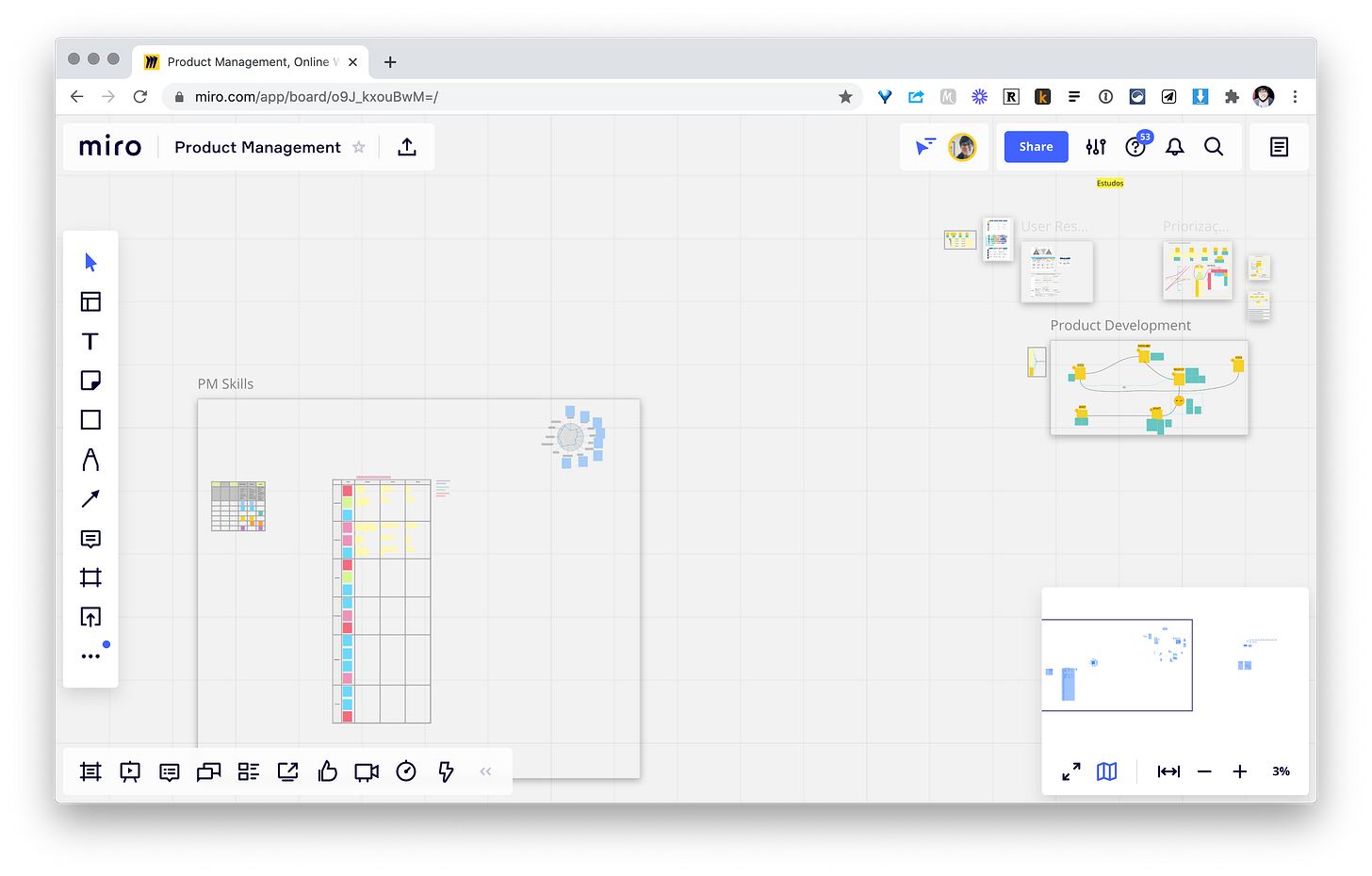Image resolution: width=1372 pixels, height=876 pixels.
Task: Click the miro logo
Action: pos(110,146)
